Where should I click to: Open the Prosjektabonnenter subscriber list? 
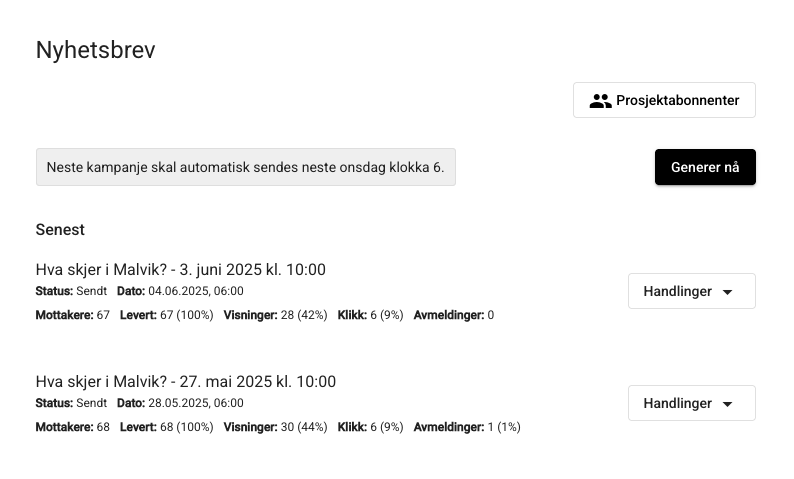tap(664, 100)
